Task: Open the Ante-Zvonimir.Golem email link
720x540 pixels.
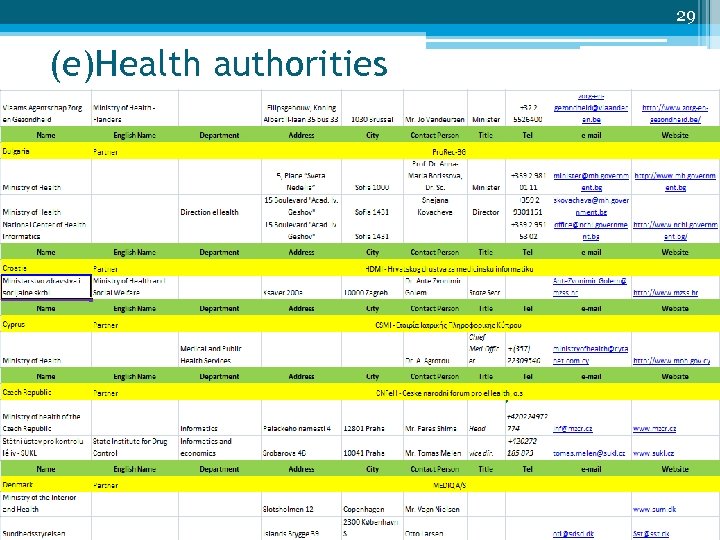Action: pyautogui.click(x=590, y=287)
